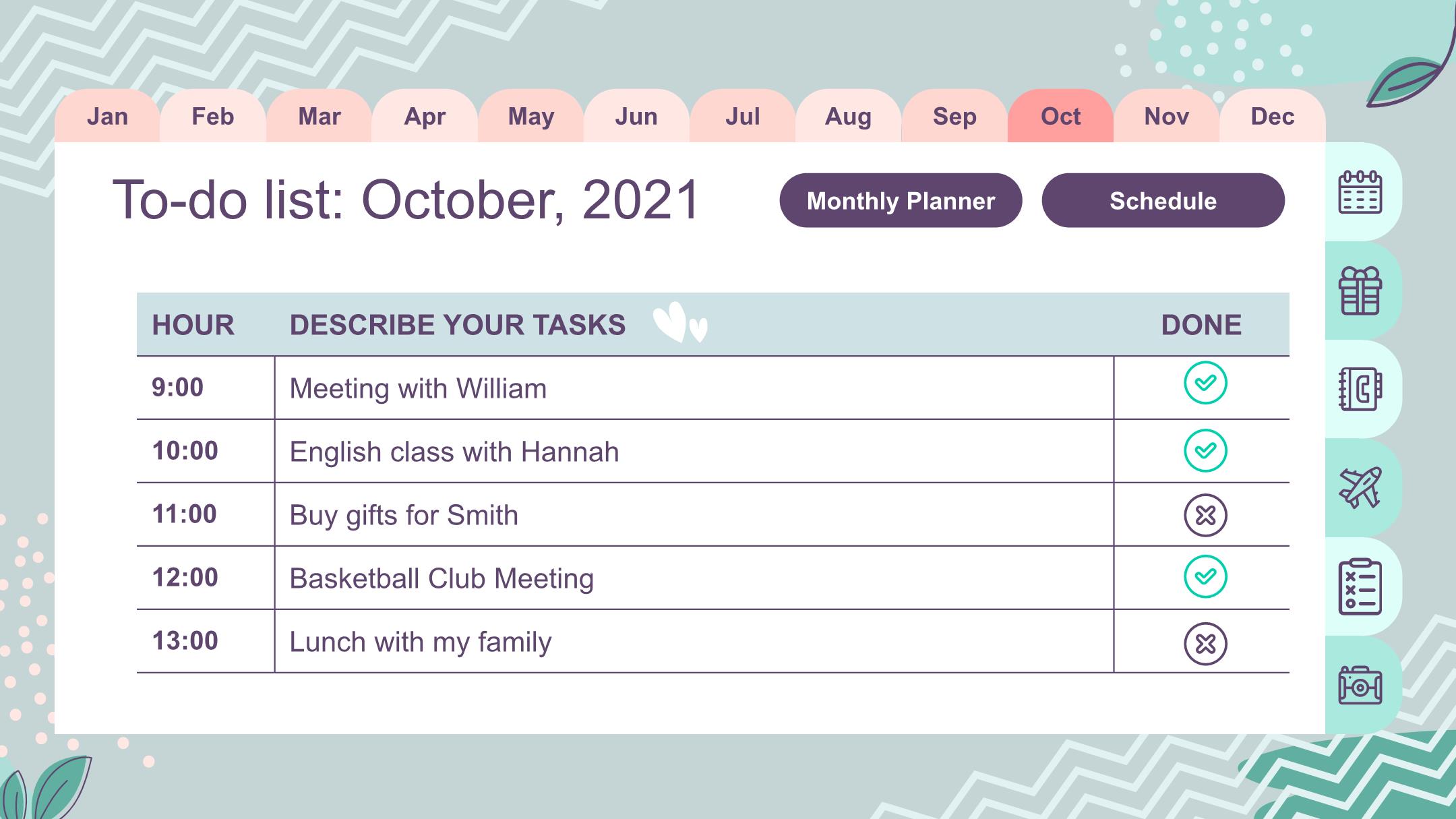
Task: Click the white hearts decoration in header
Action: (x=680, y=322)
